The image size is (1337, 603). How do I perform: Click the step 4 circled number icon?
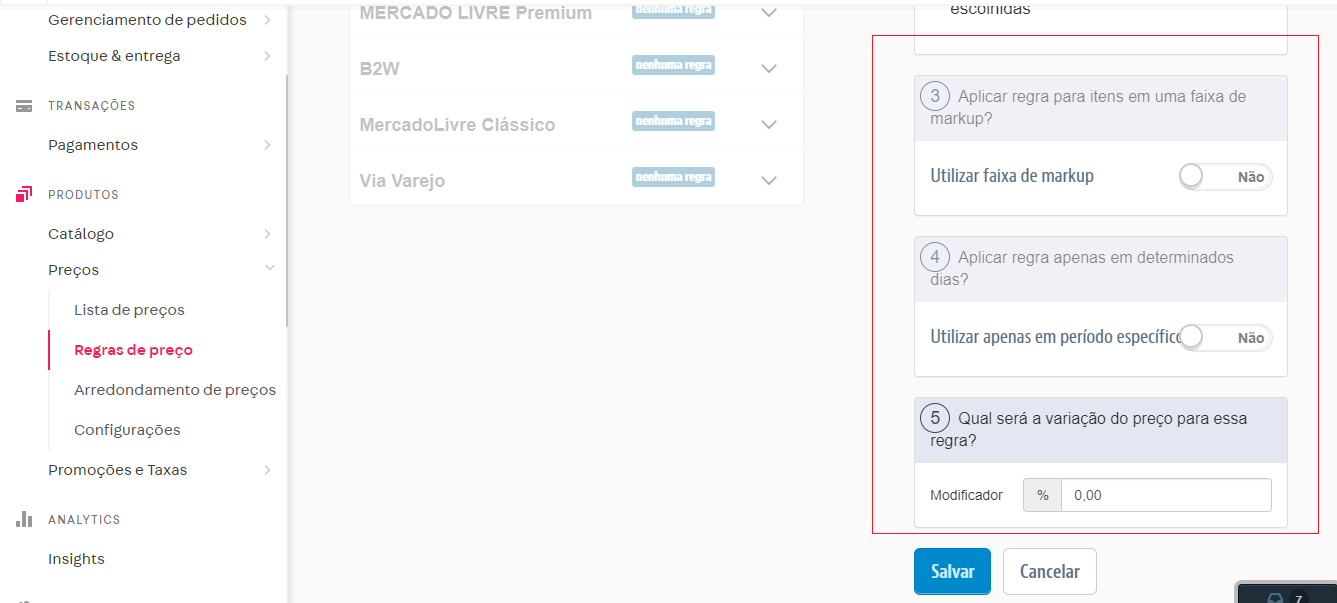(x=934, y=258)
